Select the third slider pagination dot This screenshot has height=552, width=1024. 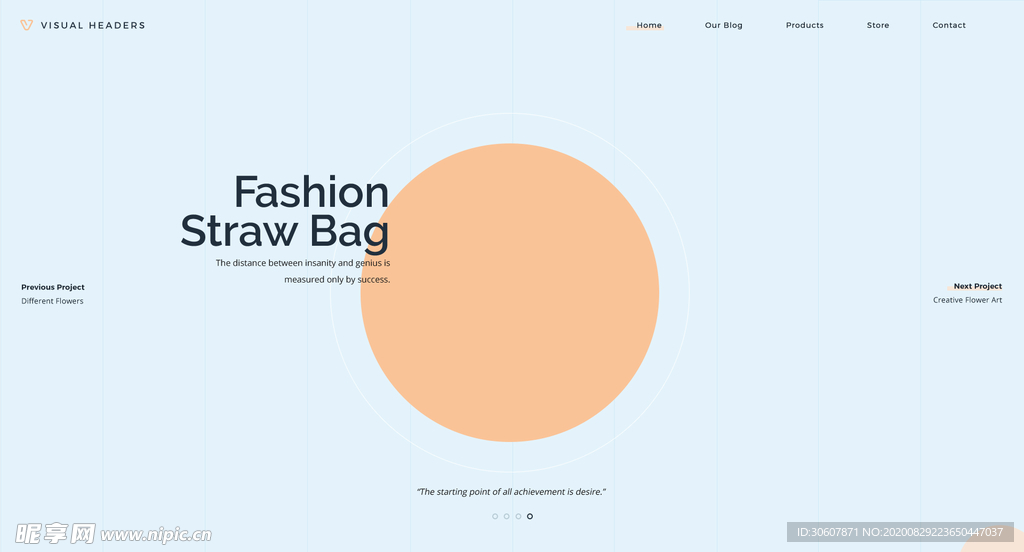coord(518,516)
